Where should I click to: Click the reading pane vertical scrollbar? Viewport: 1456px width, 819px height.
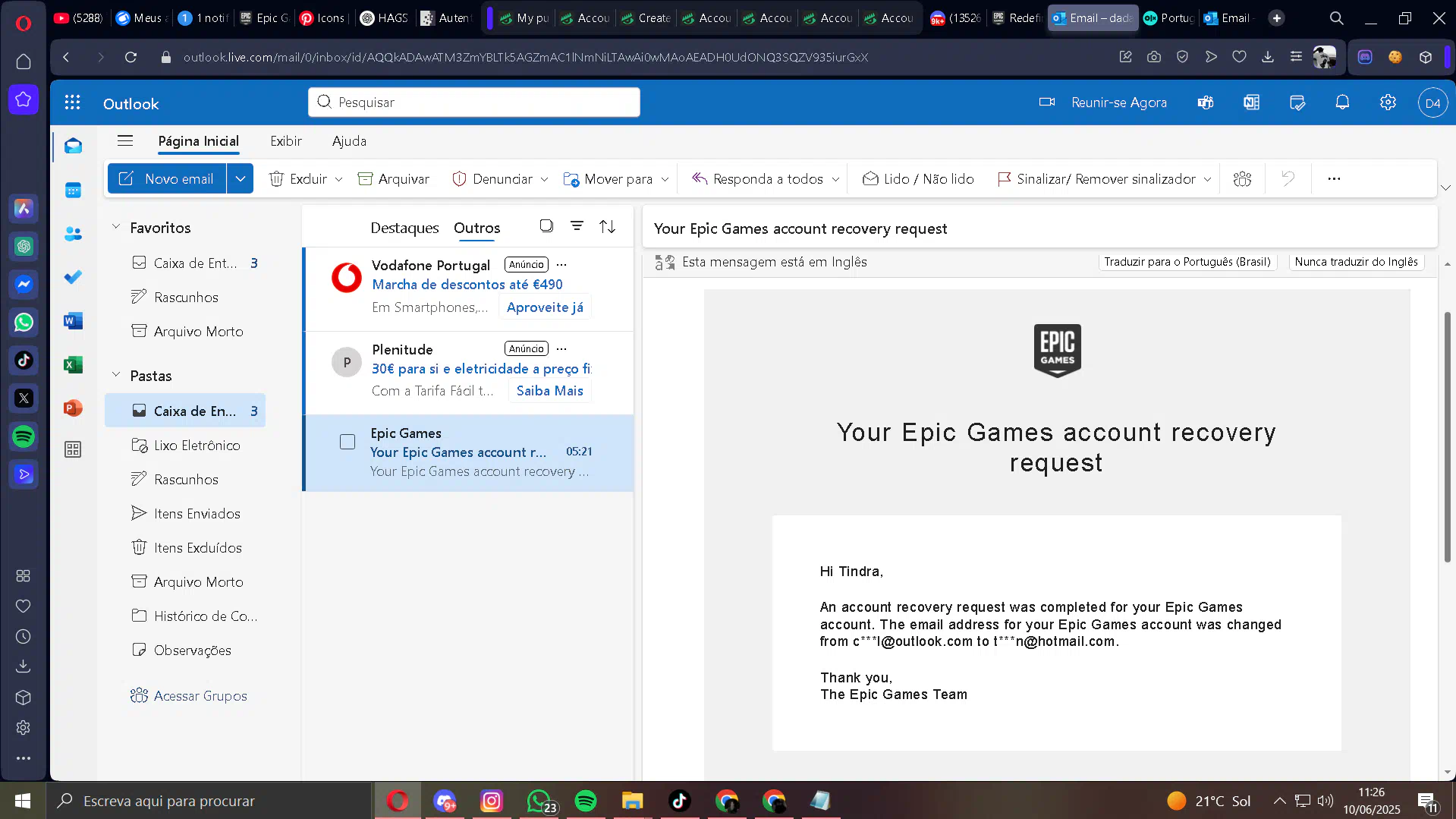[x=1447, y=436]
